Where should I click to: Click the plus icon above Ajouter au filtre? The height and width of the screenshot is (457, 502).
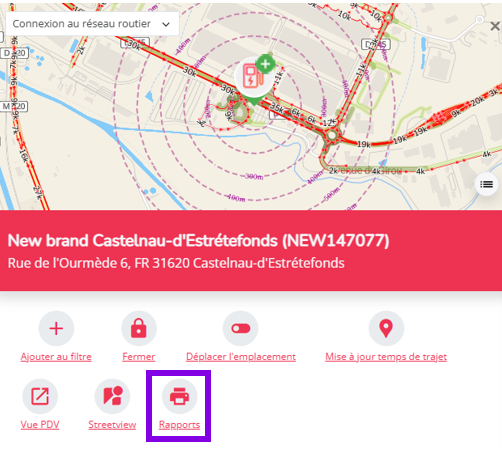(56, 329)
